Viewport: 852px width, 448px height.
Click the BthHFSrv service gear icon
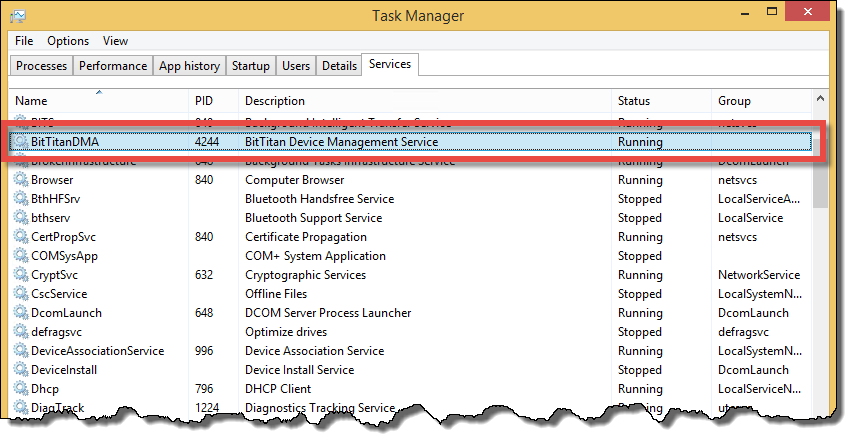click(21, 198)
